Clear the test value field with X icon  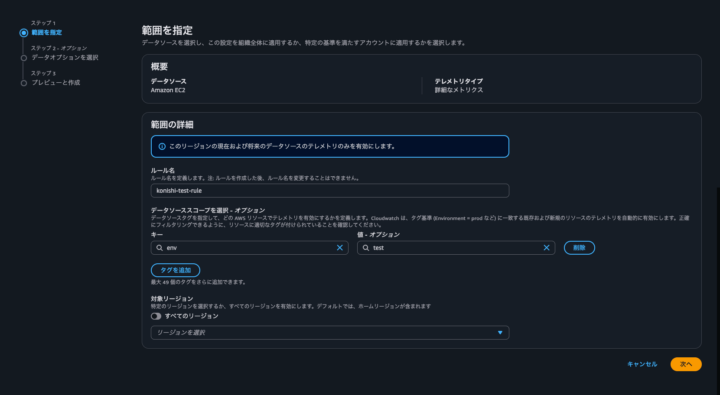(x=546, y=248)
